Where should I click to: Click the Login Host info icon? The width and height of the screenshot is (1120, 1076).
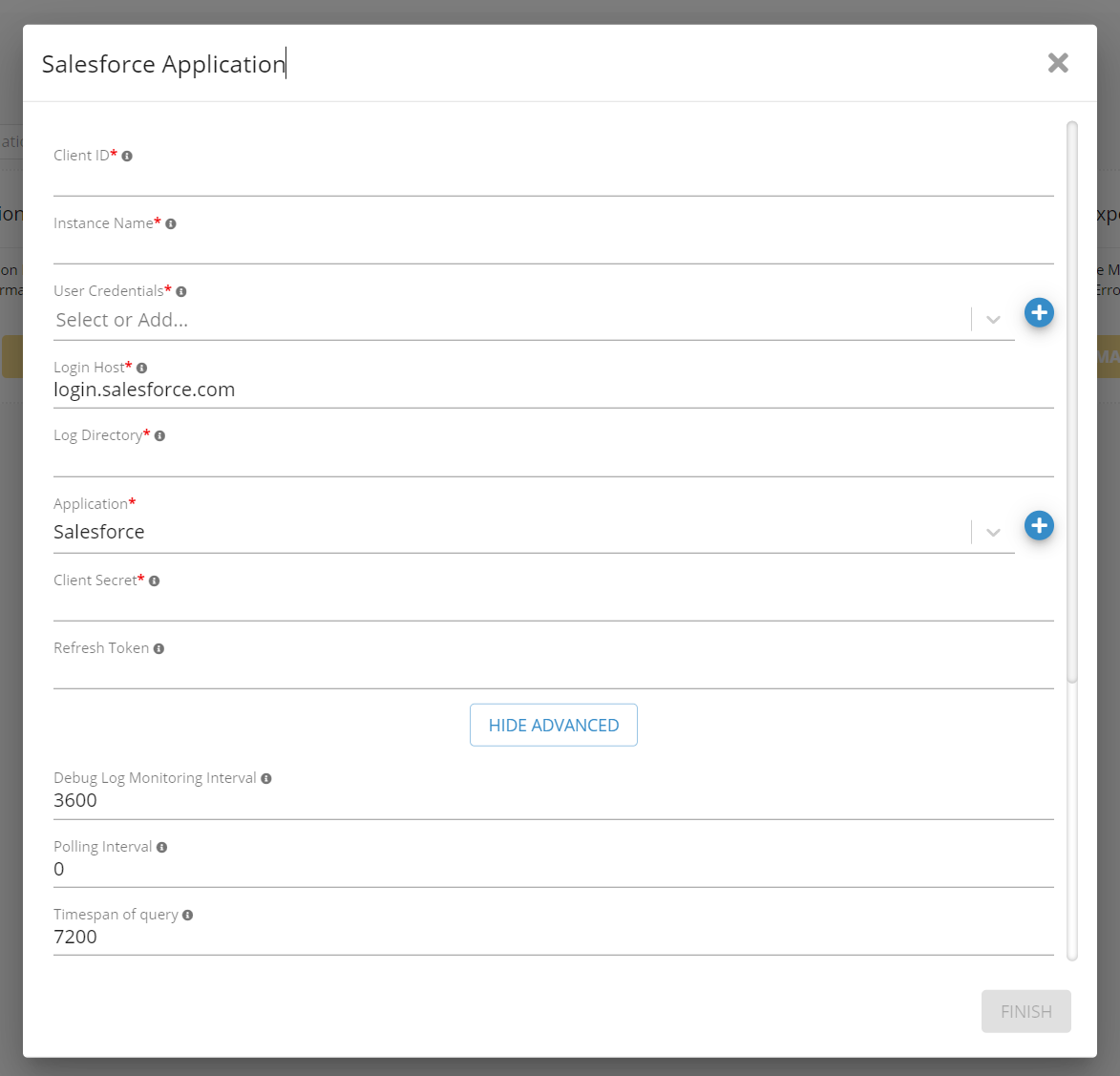(x=140, y=367)
